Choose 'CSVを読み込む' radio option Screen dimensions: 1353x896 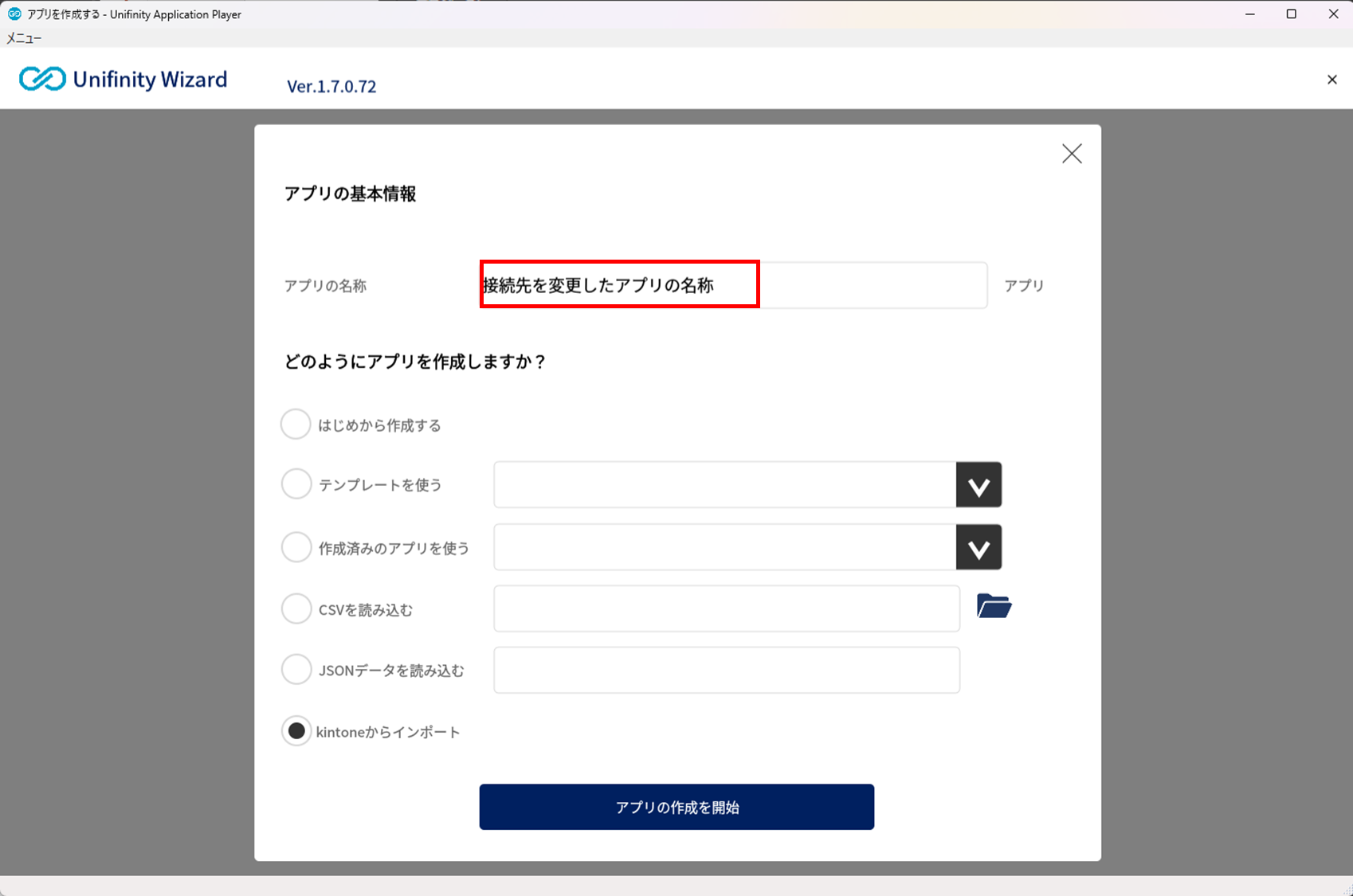pos(296,609)
